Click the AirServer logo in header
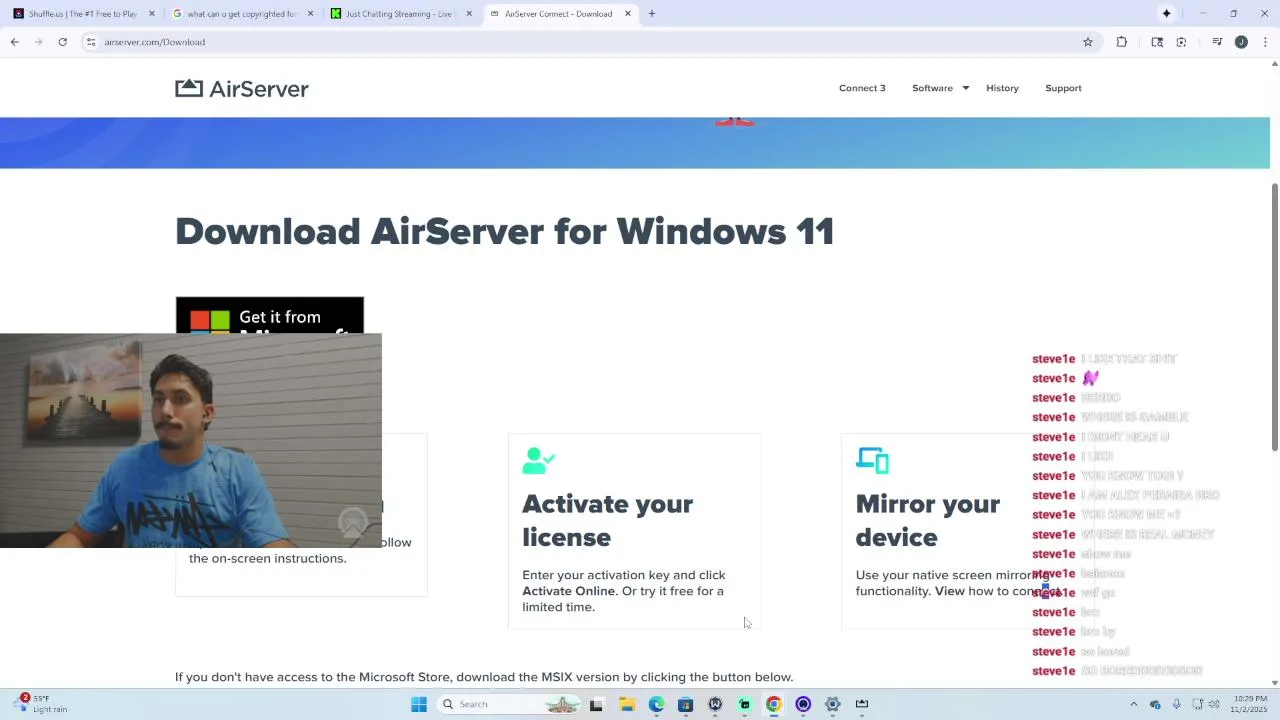Image resolution: width=1280 pixels, height=720 pixels. [242, 88]
